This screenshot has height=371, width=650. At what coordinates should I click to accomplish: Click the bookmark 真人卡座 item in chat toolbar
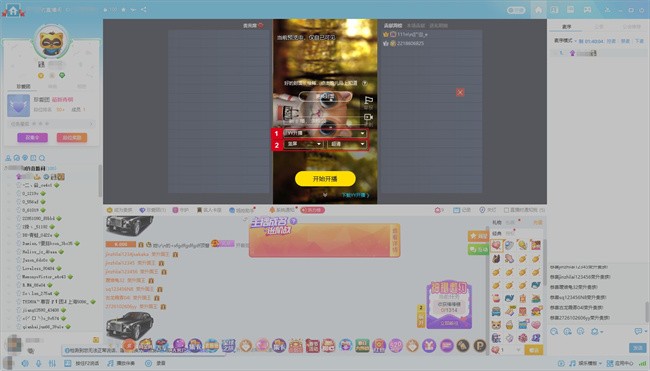[209, 210]
